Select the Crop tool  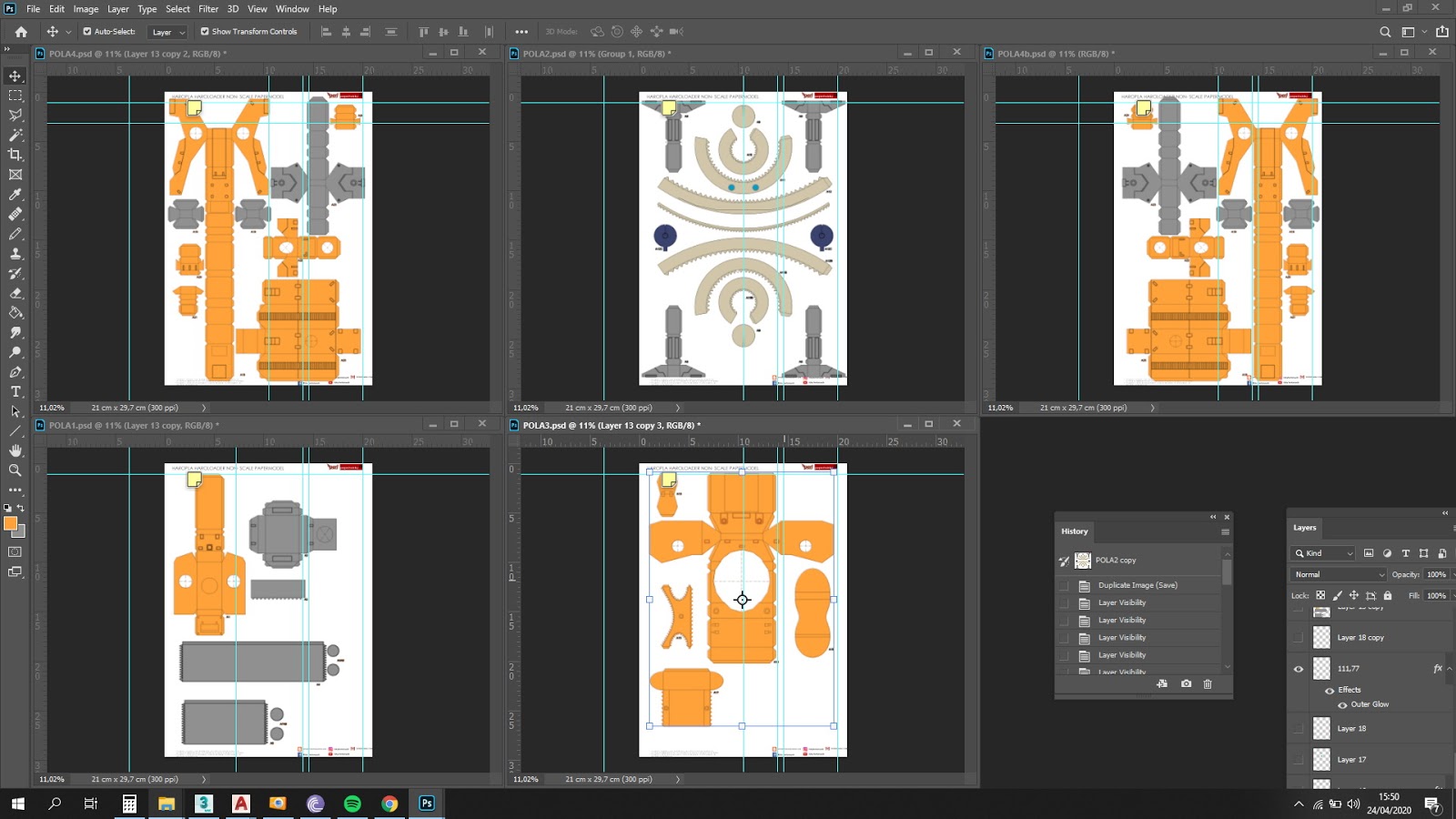(15, 155)
